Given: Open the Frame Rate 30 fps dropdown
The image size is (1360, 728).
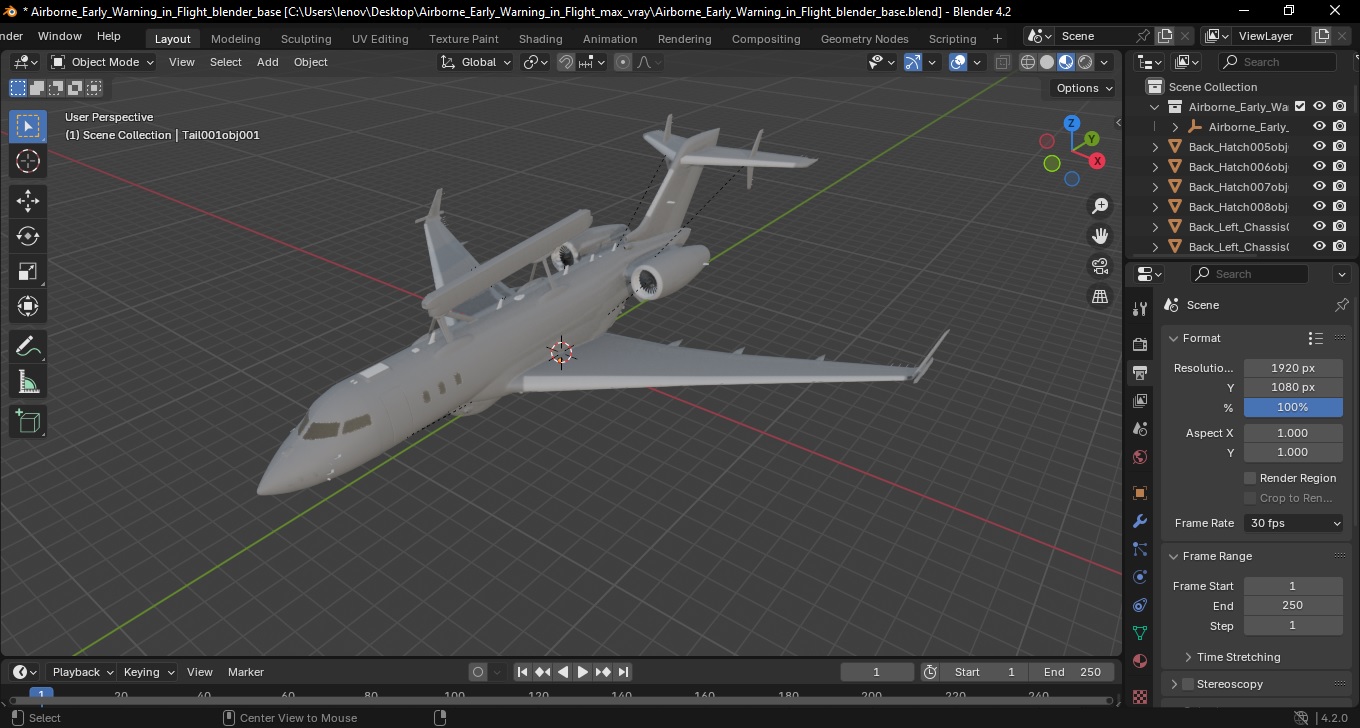Looking at the screenshot, I should tap(1294, 523).
